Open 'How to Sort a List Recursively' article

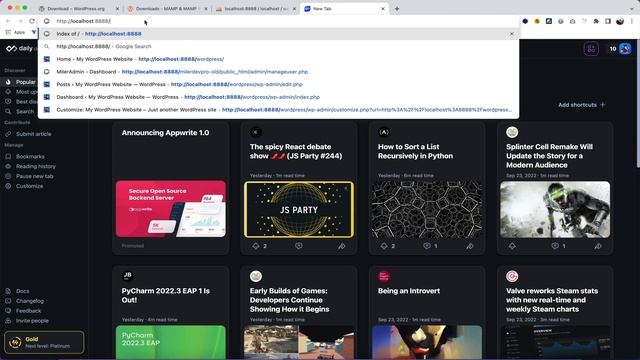(x=416, y=151)
